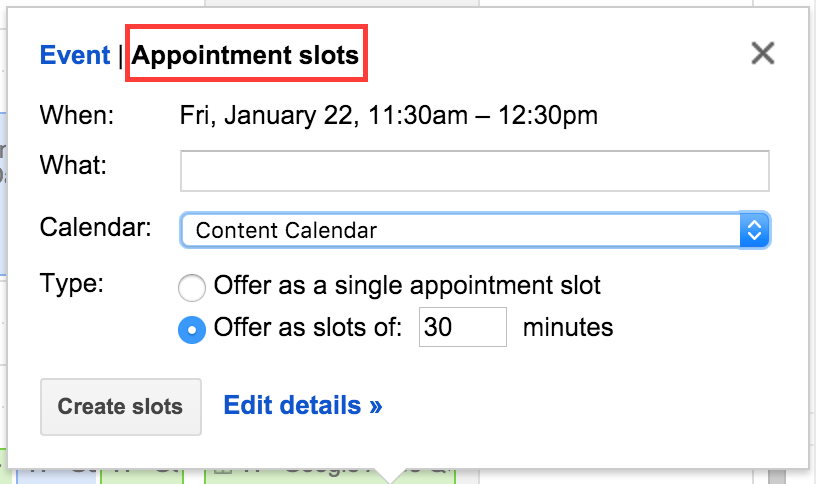Switch to the Event tab

(74, 55)
